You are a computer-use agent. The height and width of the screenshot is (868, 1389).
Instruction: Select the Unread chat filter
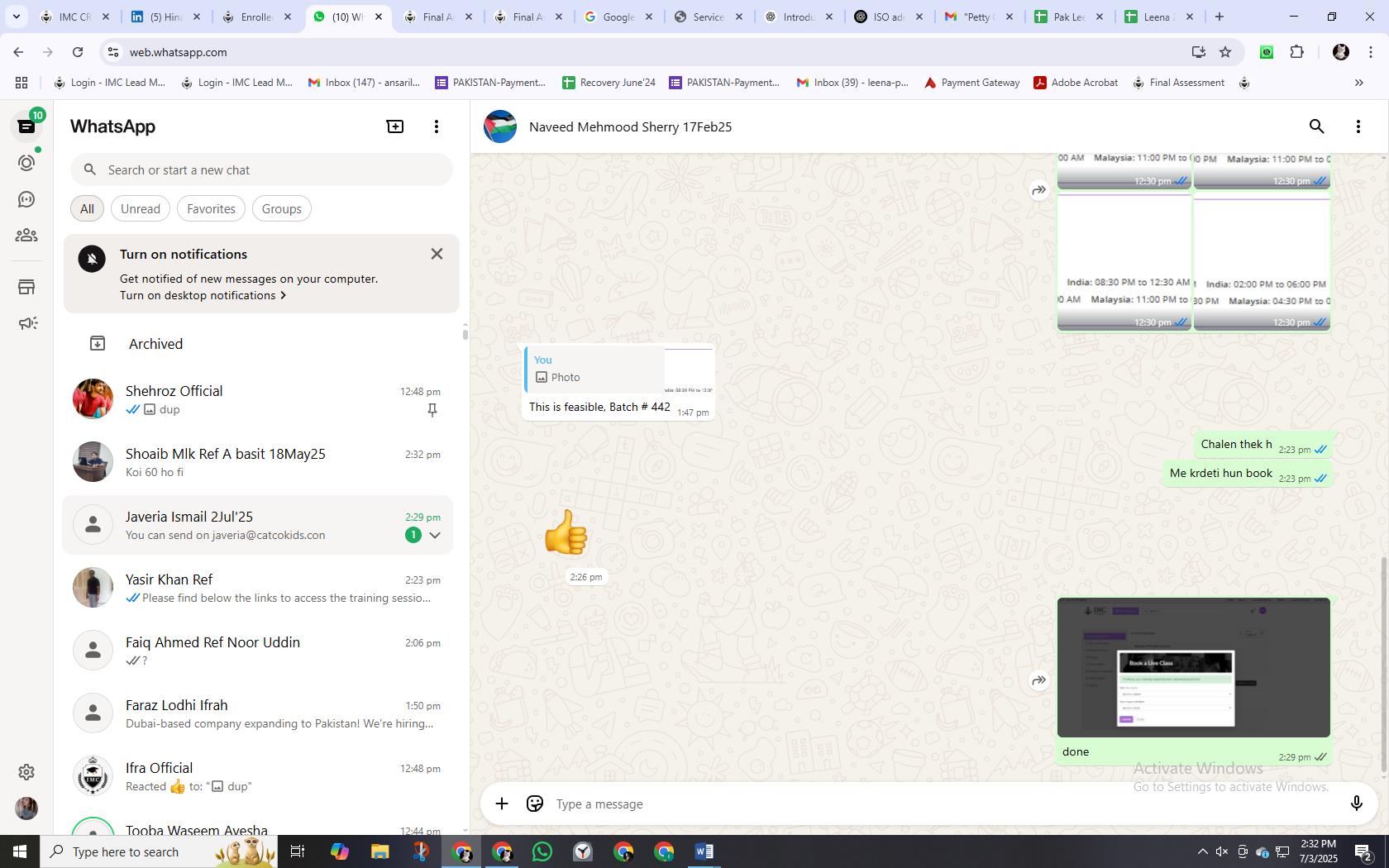[x=141, y=208]
